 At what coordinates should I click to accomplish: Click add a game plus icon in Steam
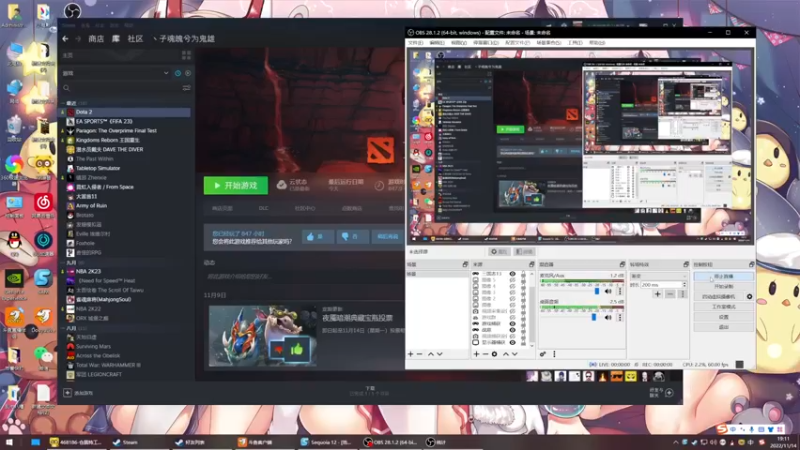tap(67, 393)
